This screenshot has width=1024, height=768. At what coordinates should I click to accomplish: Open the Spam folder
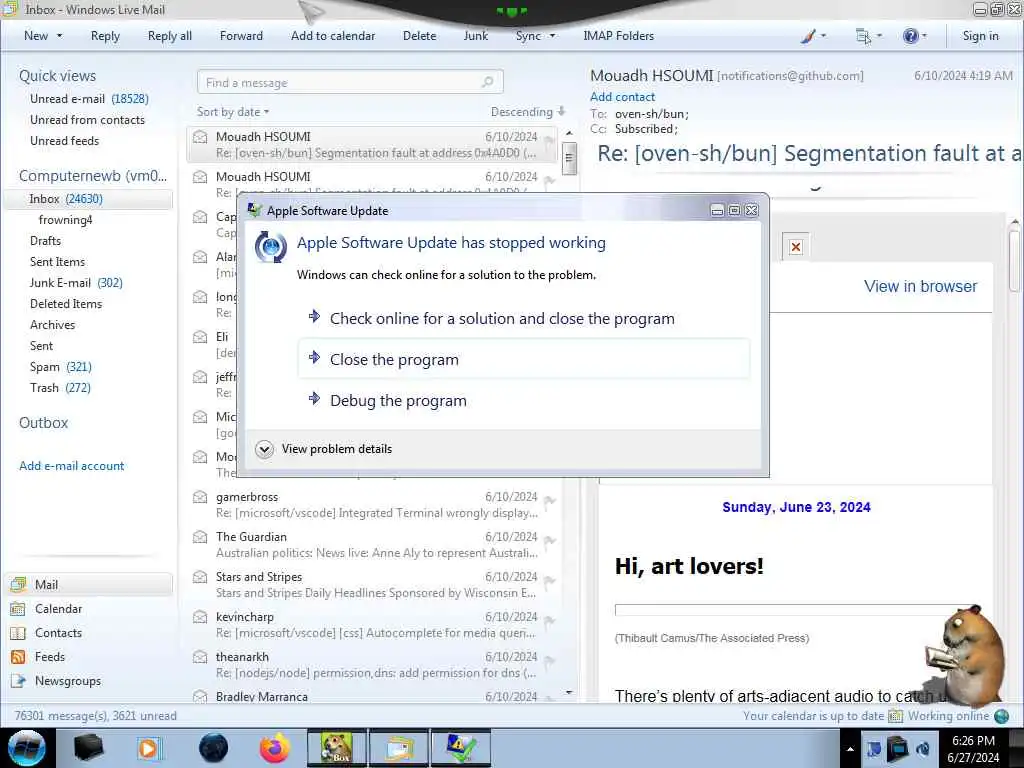click(x=60, y=366)
